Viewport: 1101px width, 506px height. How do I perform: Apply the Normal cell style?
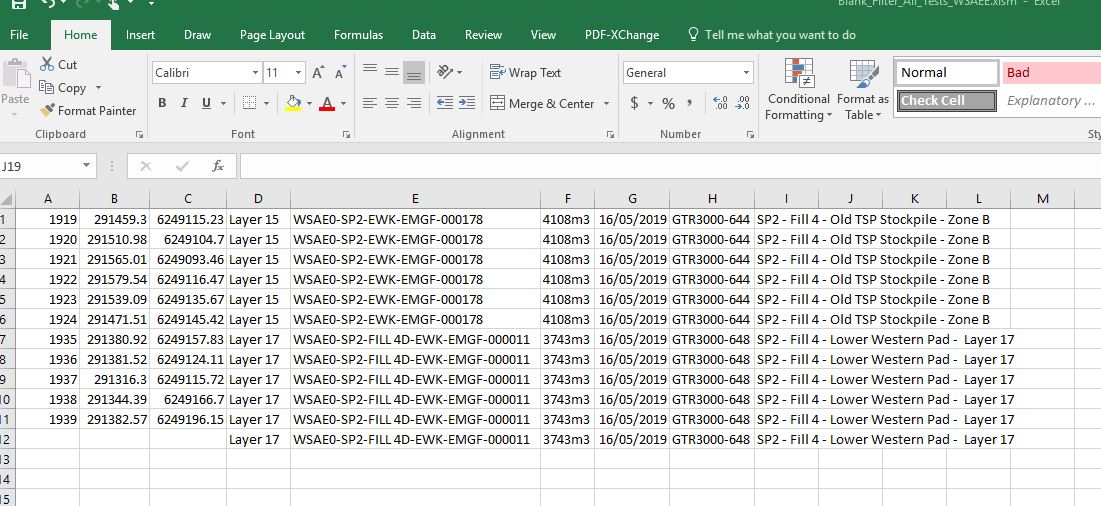[x=947, y=72]
